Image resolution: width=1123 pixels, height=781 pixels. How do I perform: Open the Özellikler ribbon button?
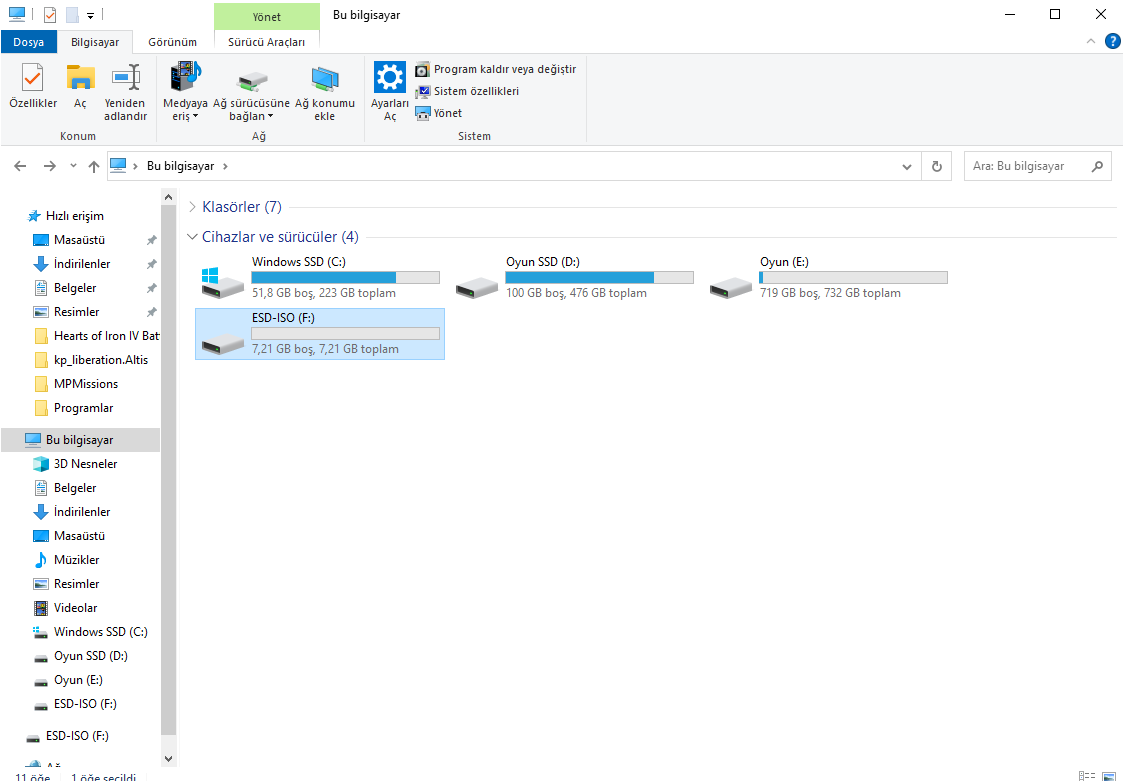[x=33, y=86]
